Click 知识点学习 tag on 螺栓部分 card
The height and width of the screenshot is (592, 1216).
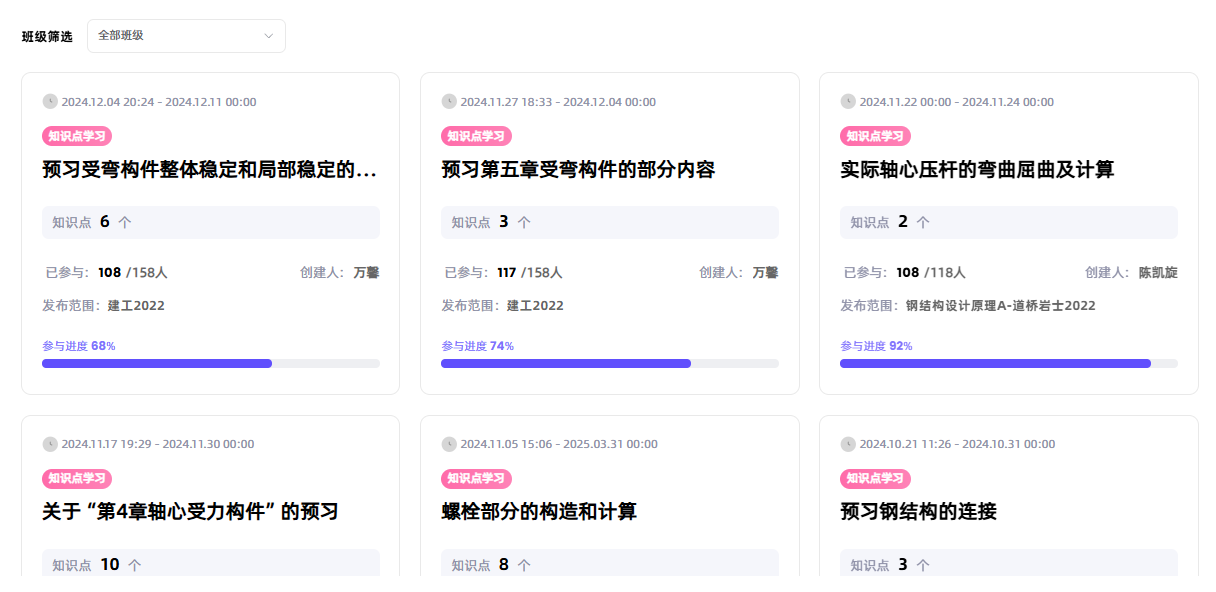click(x=476, y=479)
